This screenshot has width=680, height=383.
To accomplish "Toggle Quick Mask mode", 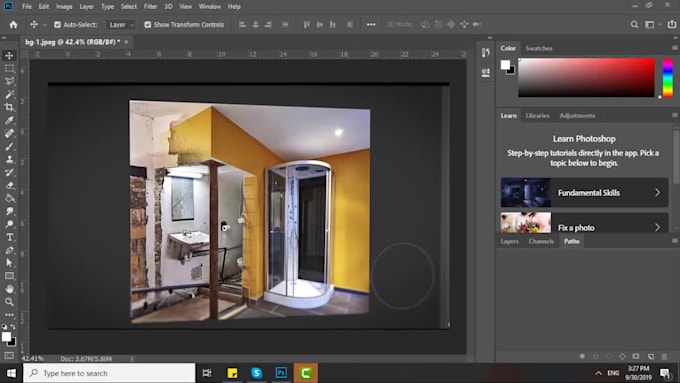I will point(9,355).
